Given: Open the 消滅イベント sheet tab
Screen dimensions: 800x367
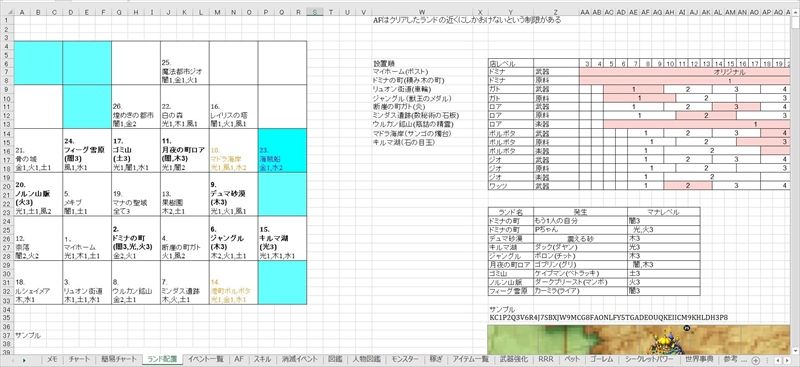Looking at the screenshot, I should [x=300, y=359].
